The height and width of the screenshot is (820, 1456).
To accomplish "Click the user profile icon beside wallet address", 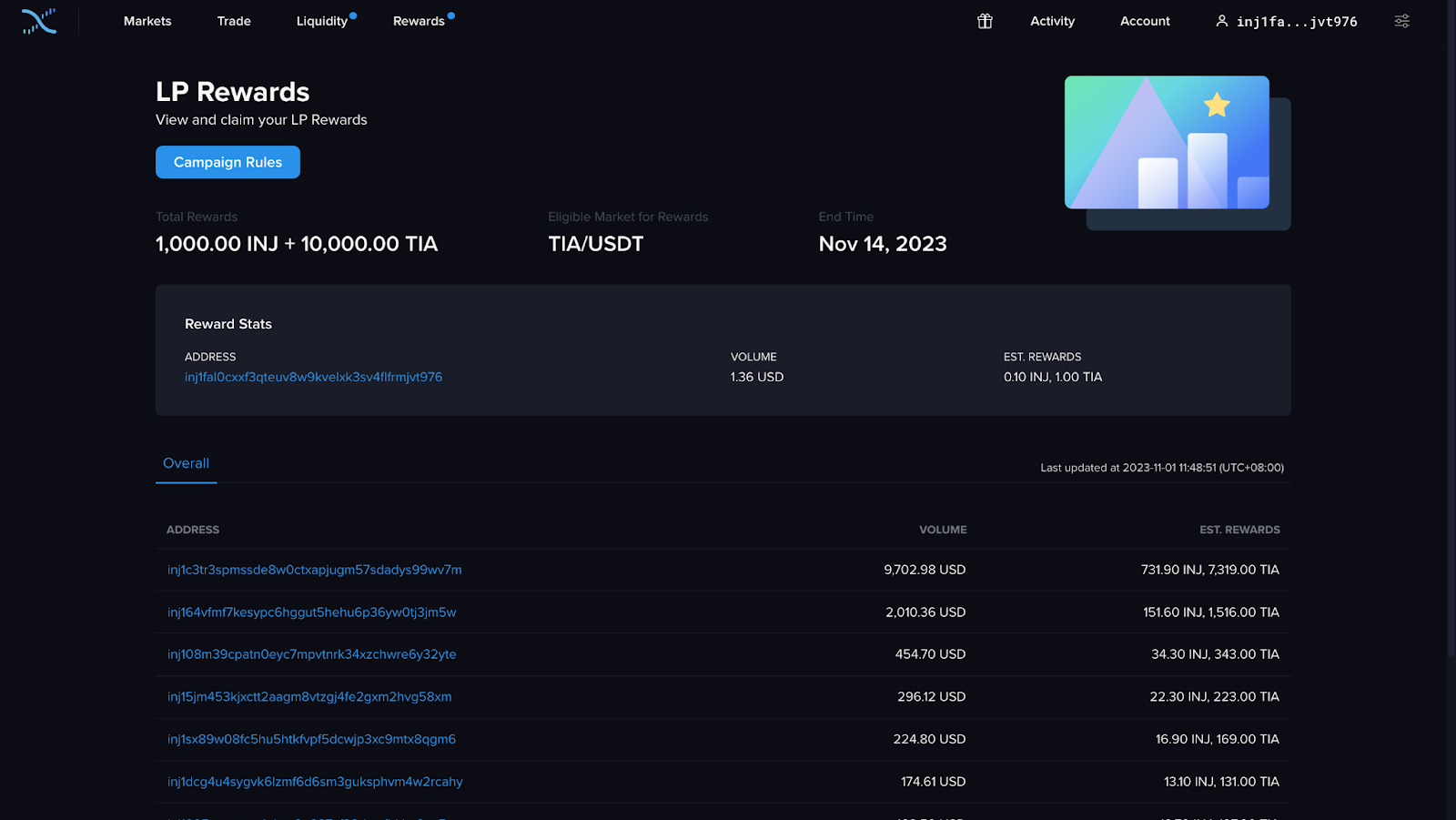I will click(1222, 21).
